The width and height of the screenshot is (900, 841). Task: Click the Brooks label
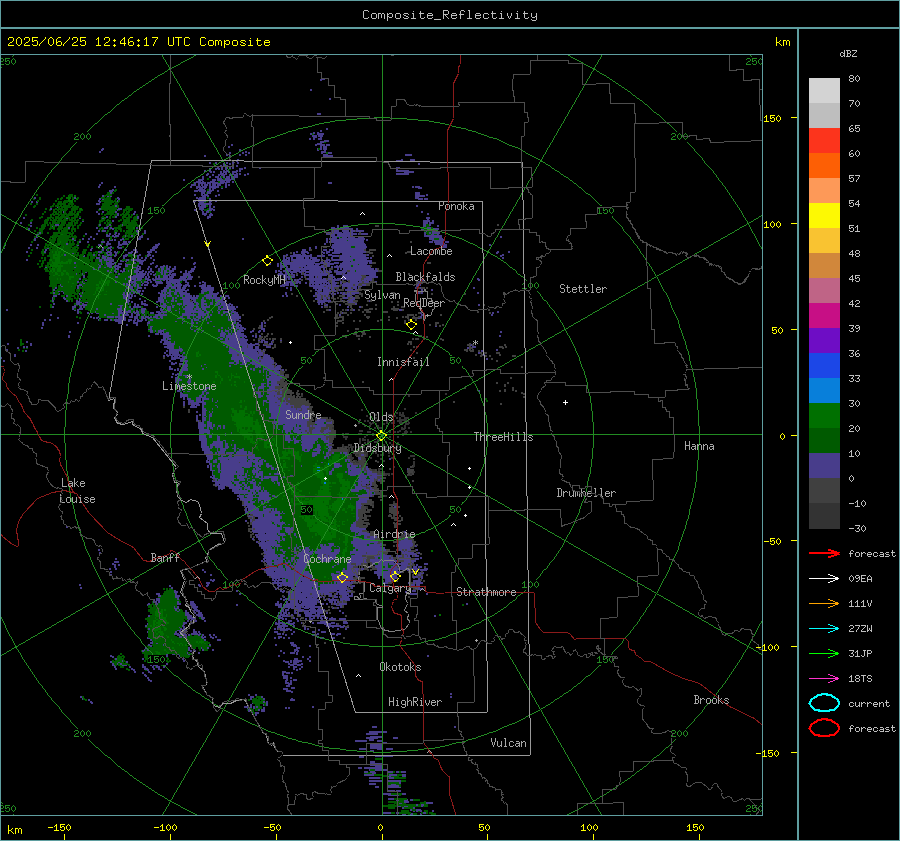(711, 700)
